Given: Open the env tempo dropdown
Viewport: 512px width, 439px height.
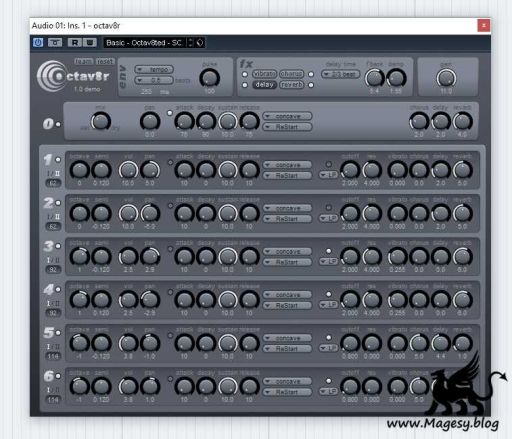Looking at the screenshot, I should [154, 69].
